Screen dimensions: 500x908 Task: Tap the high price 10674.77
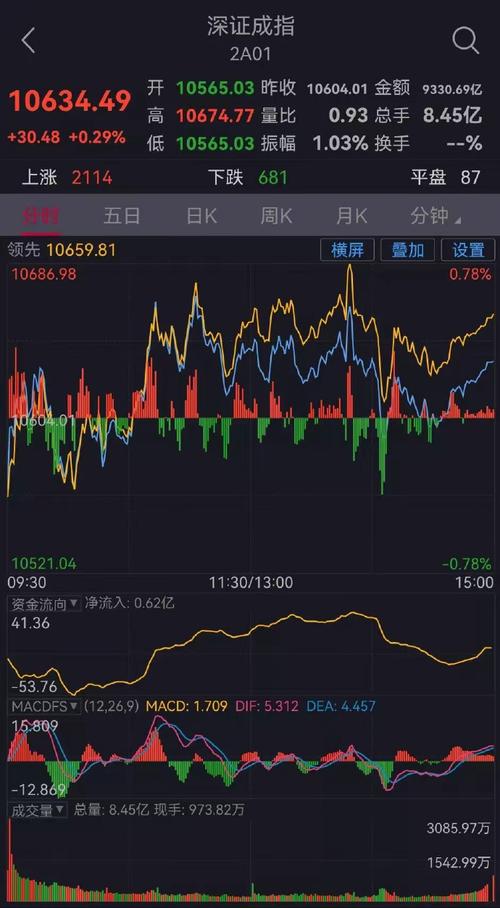coord(215,116)
